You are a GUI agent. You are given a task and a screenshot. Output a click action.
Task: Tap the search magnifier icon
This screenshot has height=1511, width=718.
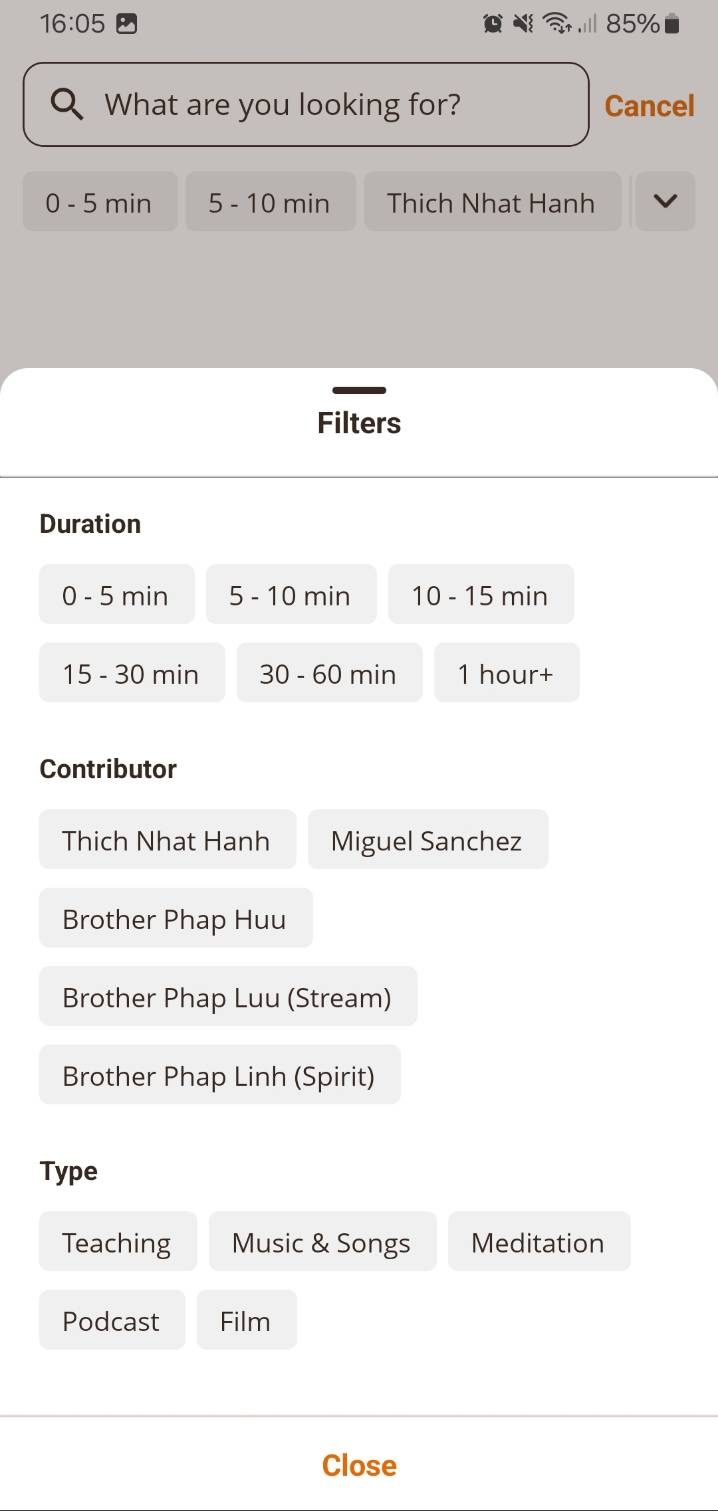67,104
